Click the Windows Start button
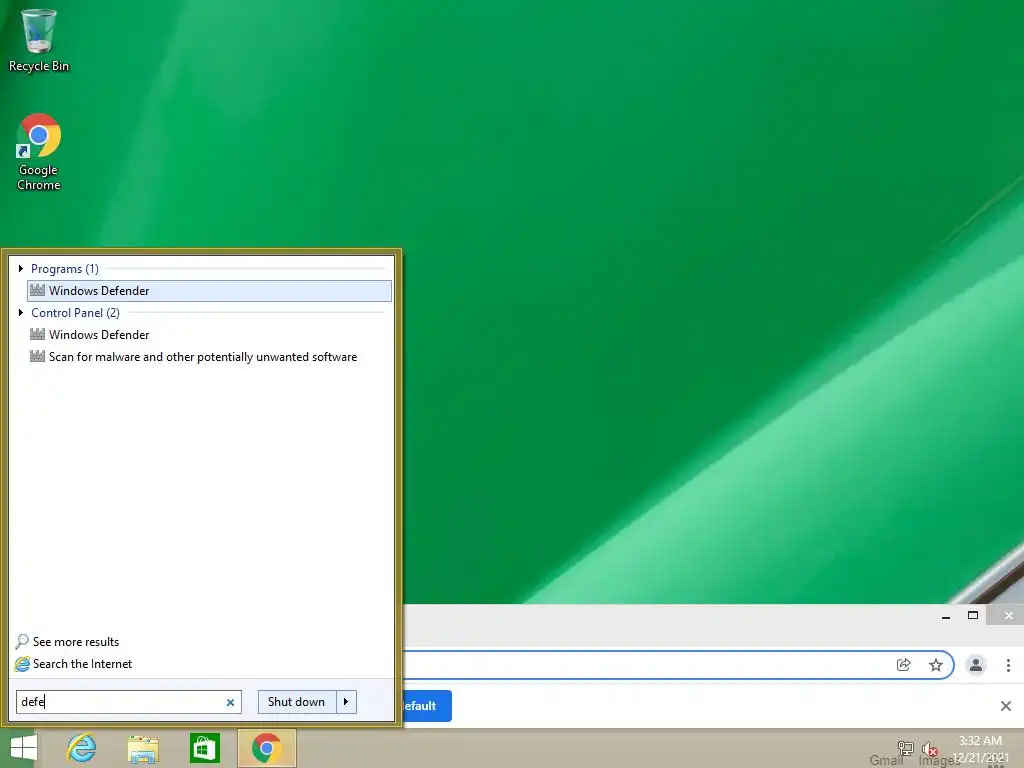1024x768 pixels. point(23,748)
